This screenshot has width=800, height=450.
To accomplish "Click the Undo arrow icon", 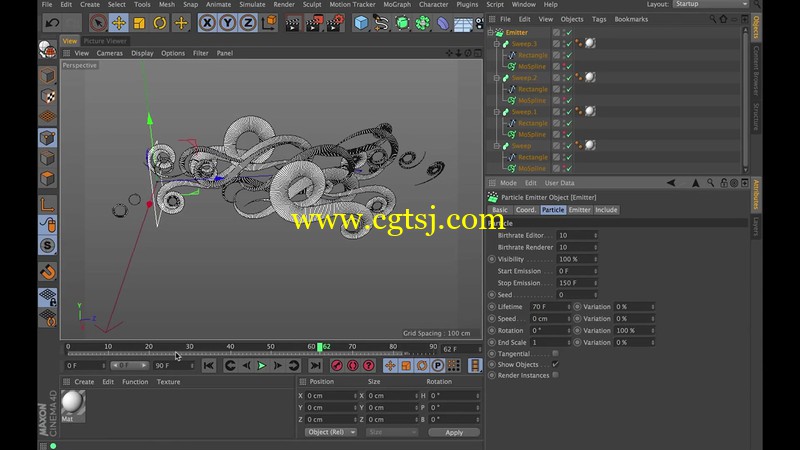I will [x=52, y=23].
